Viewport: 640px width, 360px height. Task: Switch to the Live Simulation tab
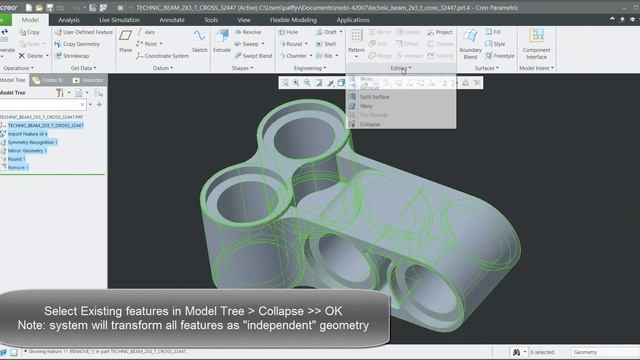[x=119, y=20]
